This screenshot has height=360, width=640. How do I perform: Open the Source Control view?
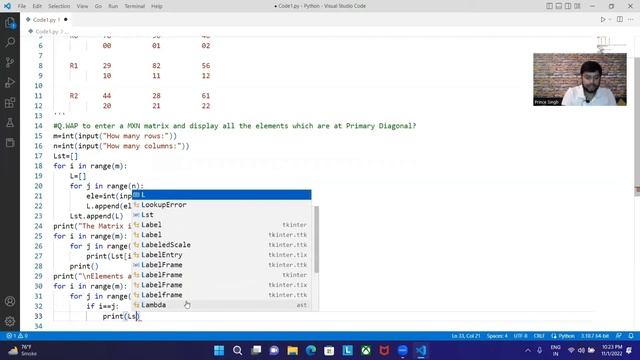tap(10, 62)
